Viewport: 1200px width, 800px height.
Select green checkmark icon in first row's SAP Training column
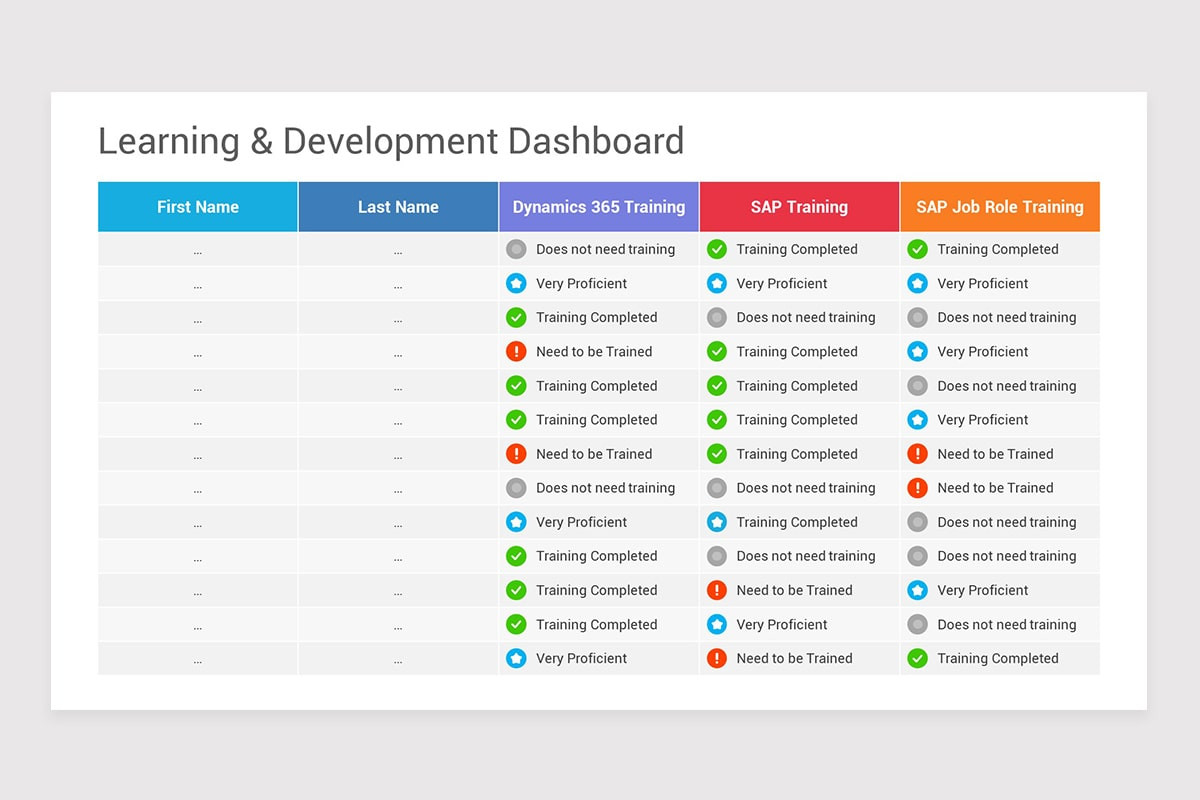coord(717,249)
